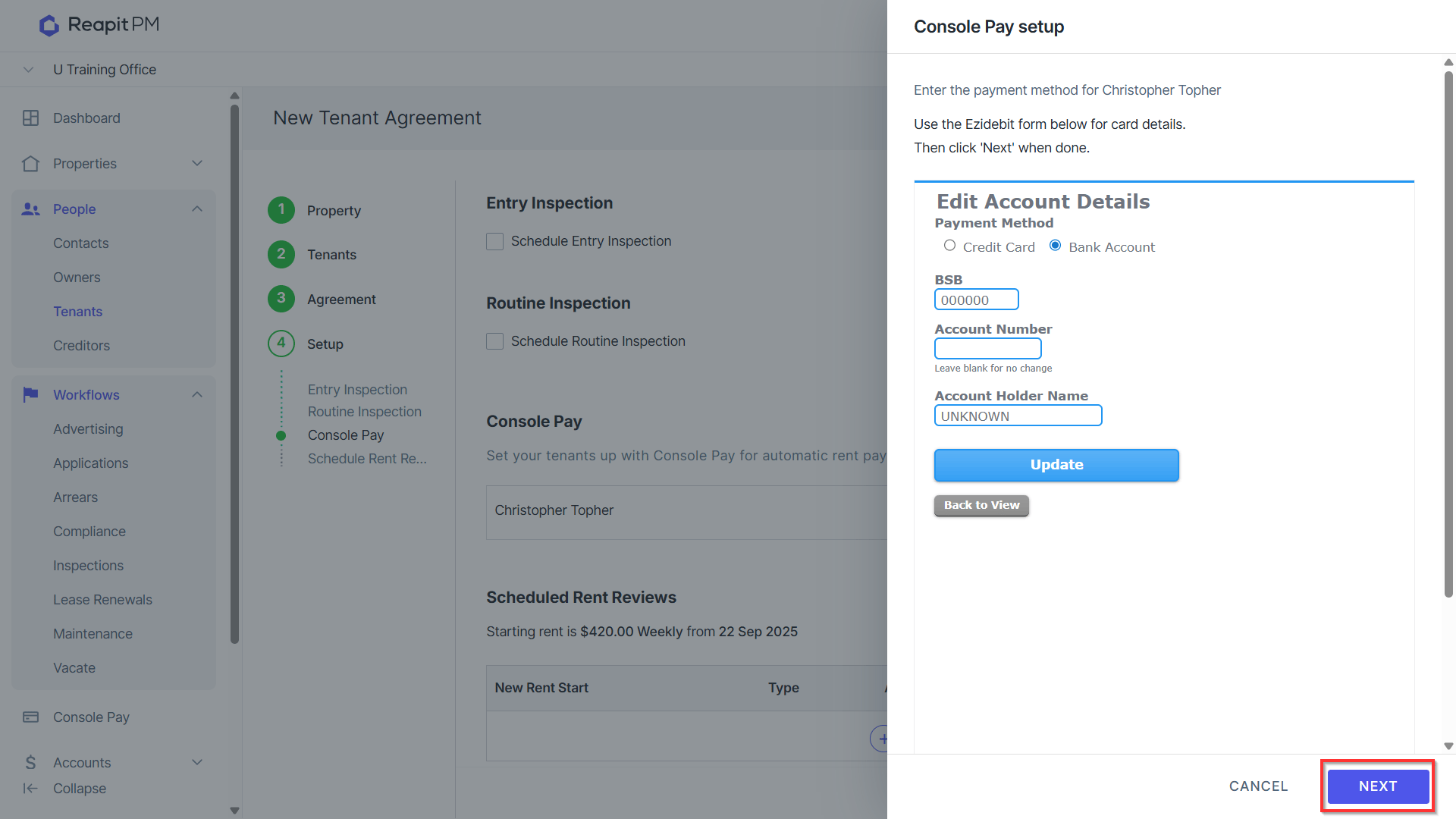Tick Schedule Entry Inspection checkbox
The width and height of the screenshot is (1456, 819).
(x=494, y=241)
